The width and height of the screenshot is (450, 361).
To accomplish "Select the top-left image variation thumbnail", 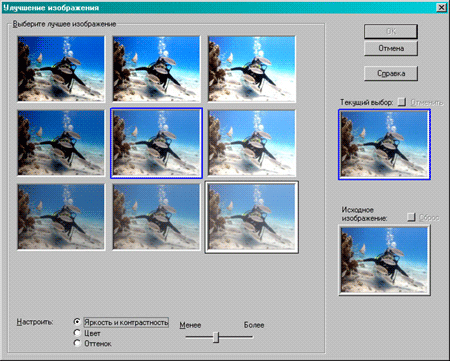I will [61, 69].
